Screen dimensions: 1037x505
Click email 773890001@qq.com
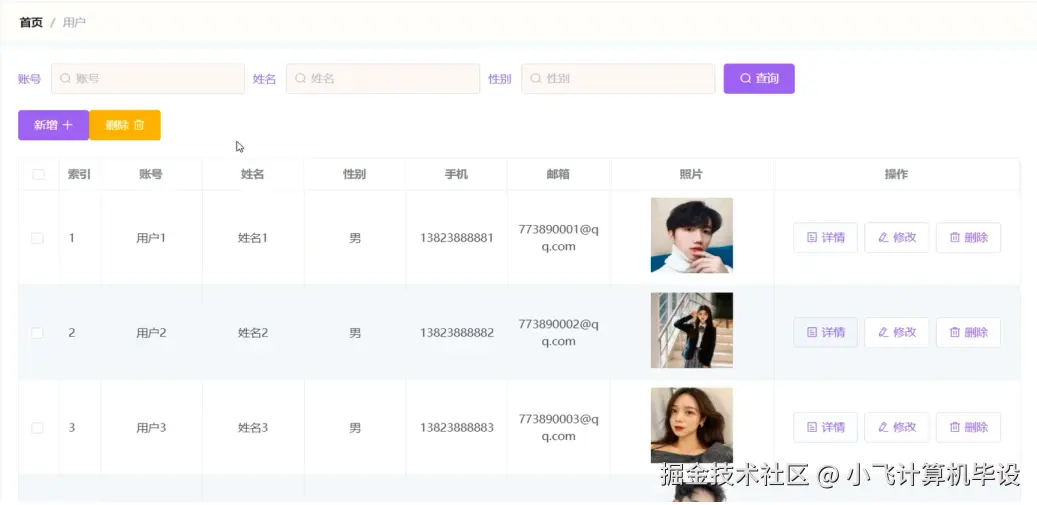pos(559,238)
